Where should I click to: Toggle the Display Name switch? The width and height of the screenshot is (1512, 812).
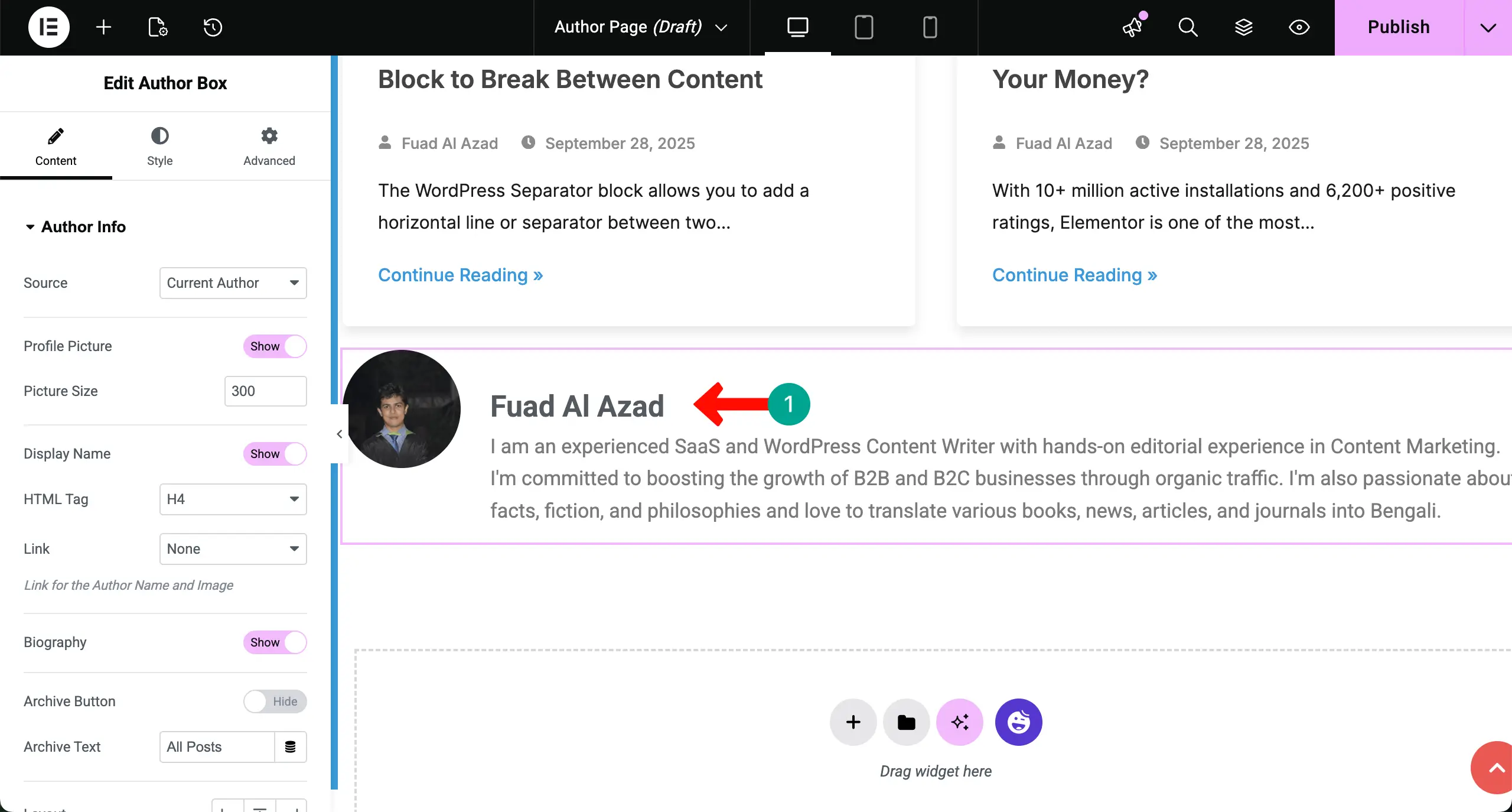point(275,454)
